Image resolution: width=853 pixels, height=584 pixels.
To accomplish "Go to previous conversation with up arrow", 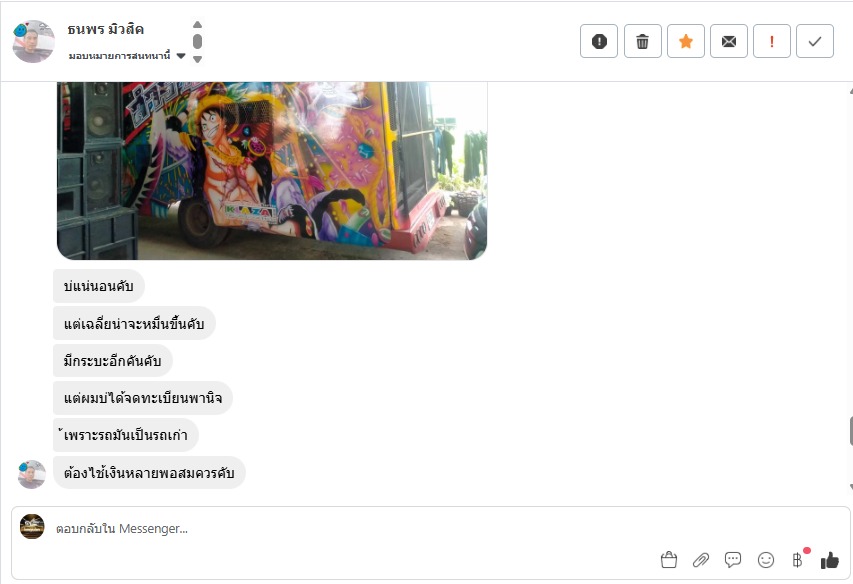I will point(197,24).
